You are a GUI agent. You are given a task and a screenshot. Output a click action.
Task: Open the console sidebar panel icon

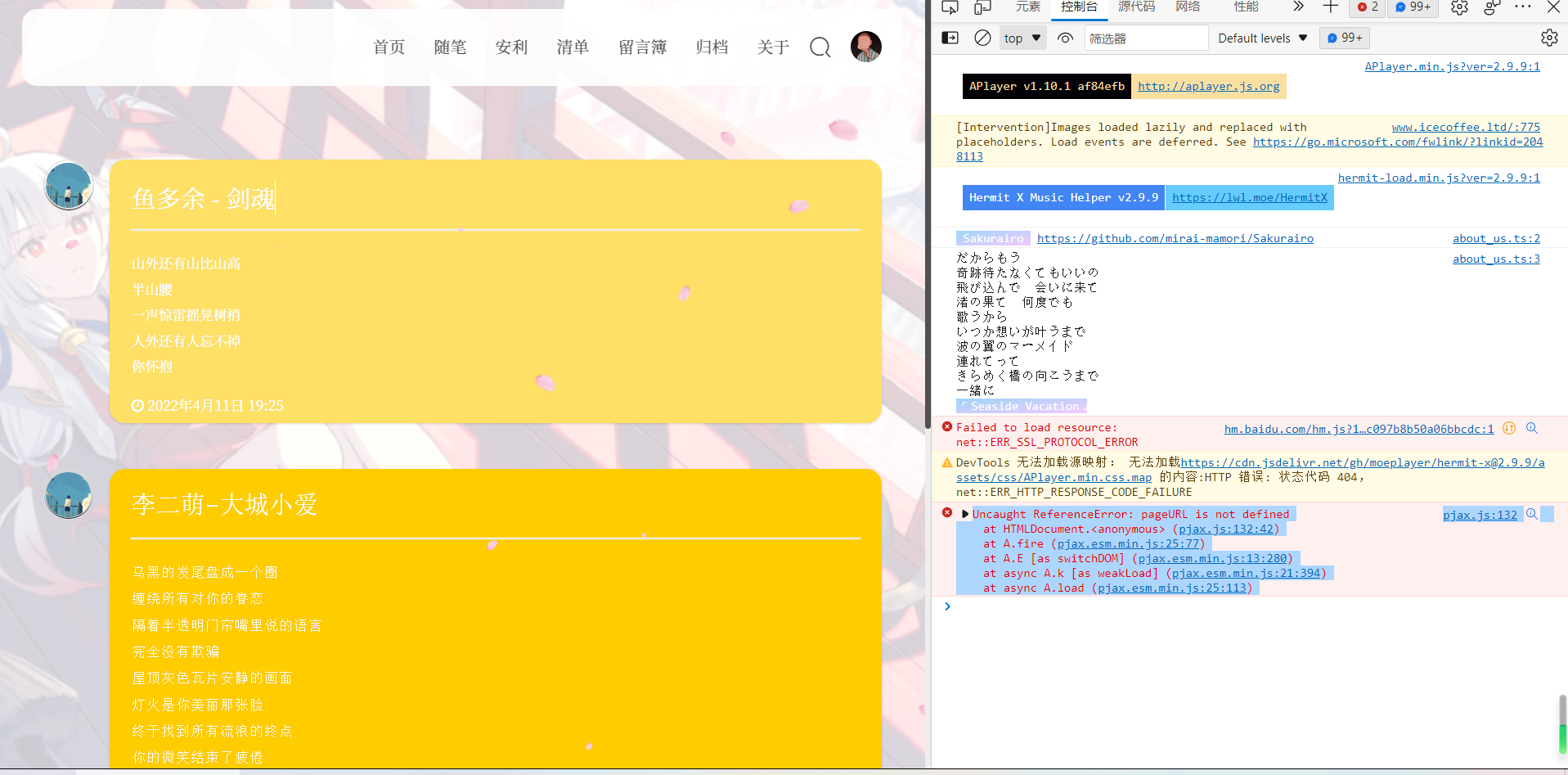click(x=949, y=37)
